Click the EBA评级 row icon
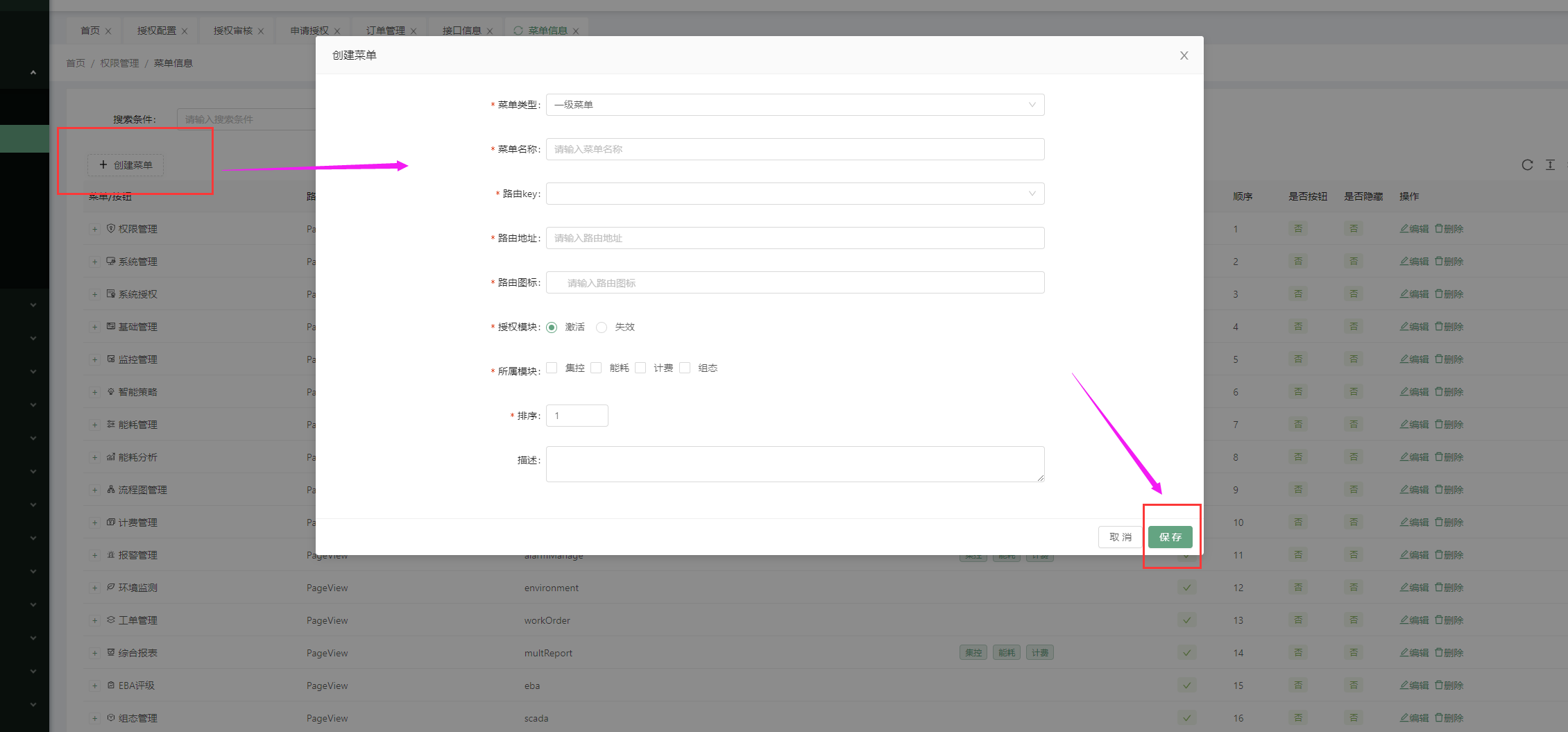Image resolution: width=1568 pixels, height=732 pixels. click(111, 685)
